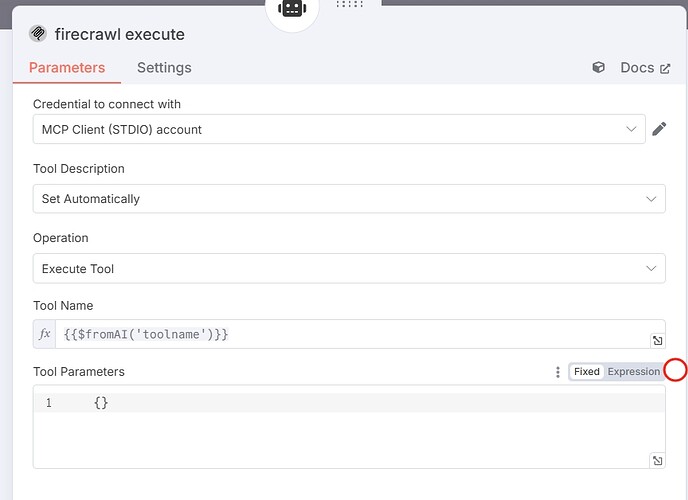Image resolution: width=688 pixels, height=500 pixels.
Task: Expand the Tool Description dropdown
Action: pyautogui.click(x=349, y=199)
